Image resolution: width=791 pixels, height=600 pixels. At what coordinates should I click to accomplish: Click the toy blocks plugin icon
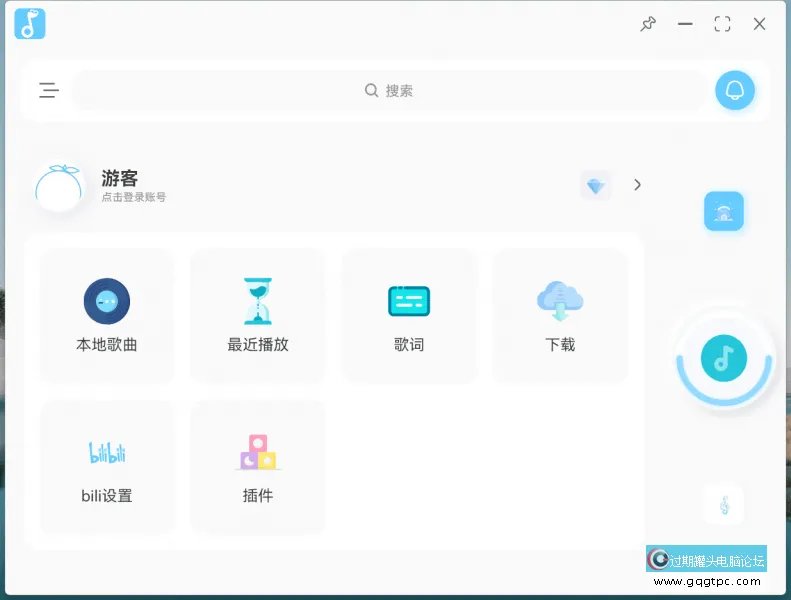tap(258, 453)
